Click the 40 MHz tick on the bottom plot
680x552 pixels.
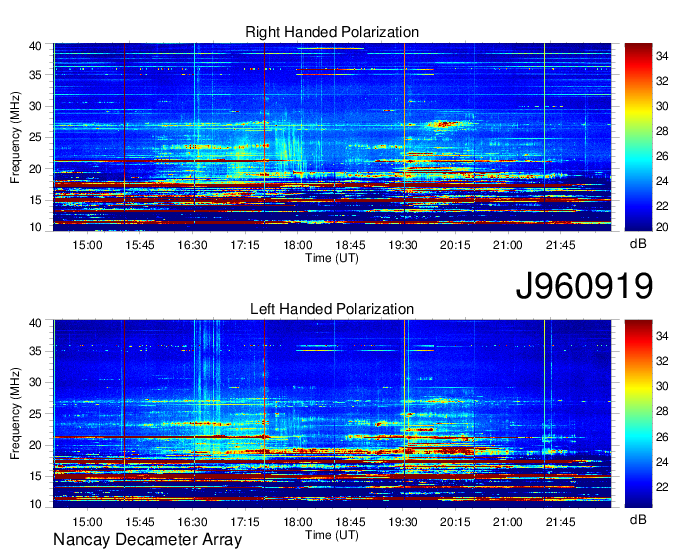36,323
